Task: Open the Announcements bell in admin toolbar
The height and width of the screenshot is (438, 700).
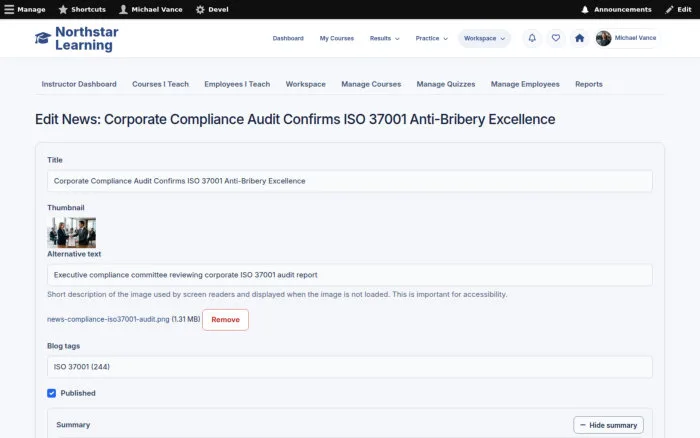Action: point(616,9)
